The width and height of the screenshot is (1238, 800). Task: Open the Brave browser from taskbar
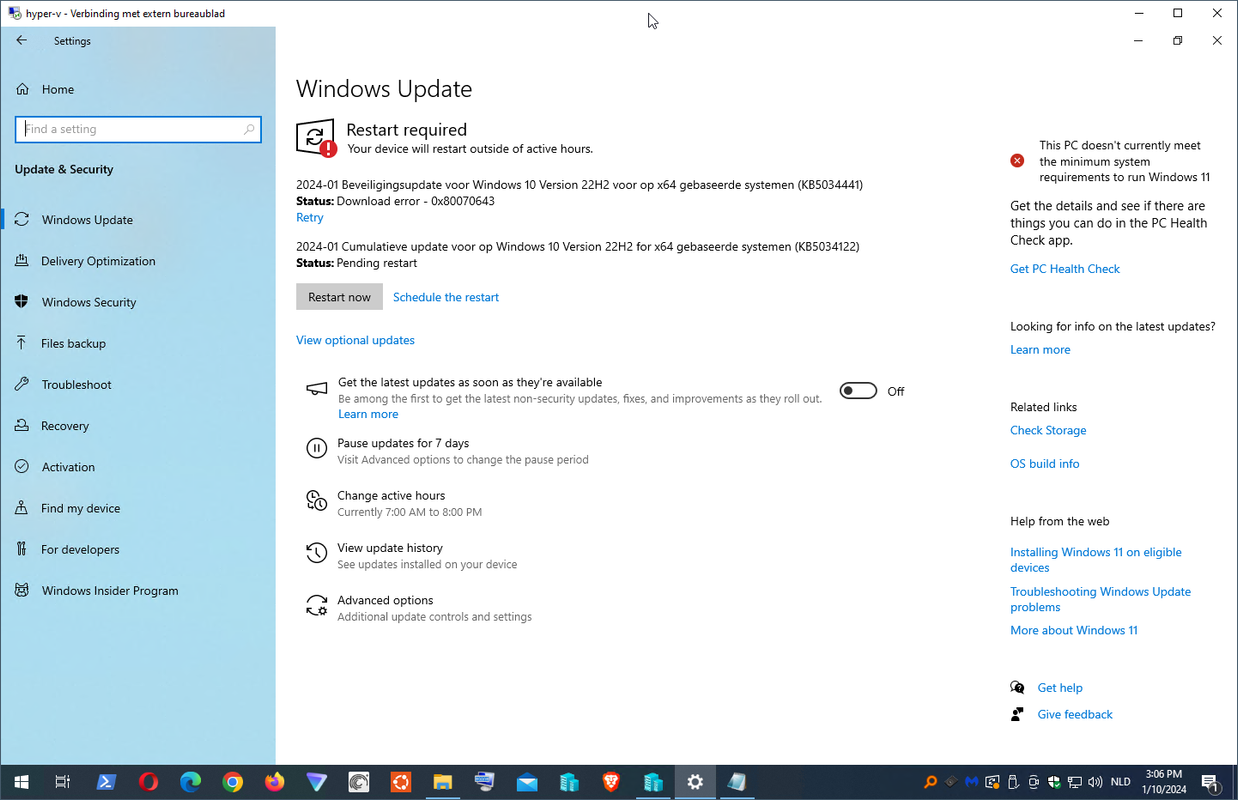(x=611, y=782)
